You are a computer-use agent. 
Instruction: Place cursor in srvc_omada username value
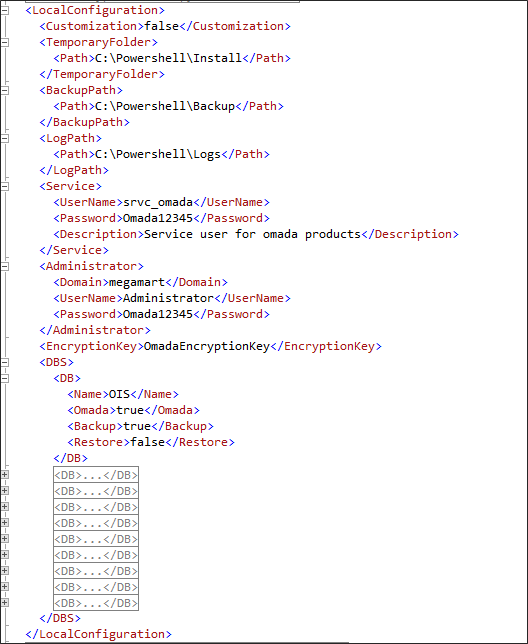click(x=158, y=202)
